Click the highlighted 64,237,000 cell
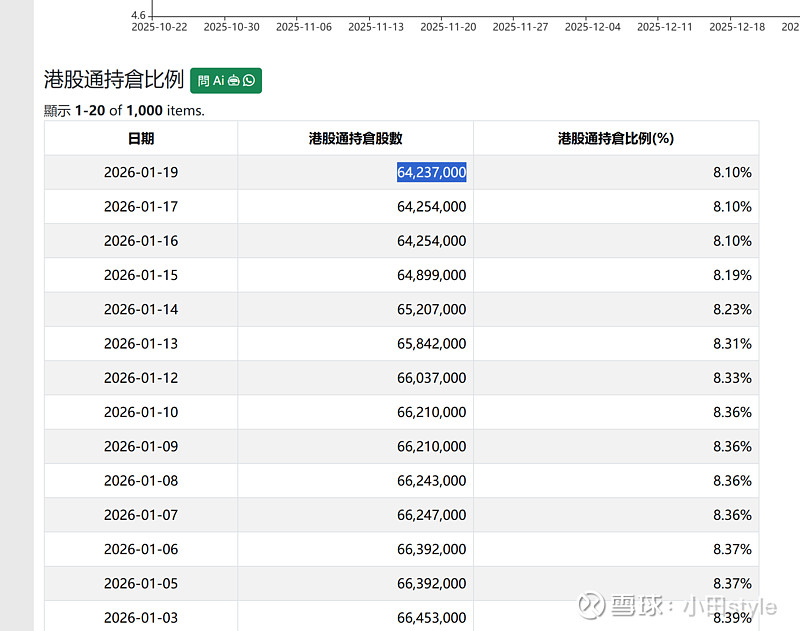 (431, 173)
